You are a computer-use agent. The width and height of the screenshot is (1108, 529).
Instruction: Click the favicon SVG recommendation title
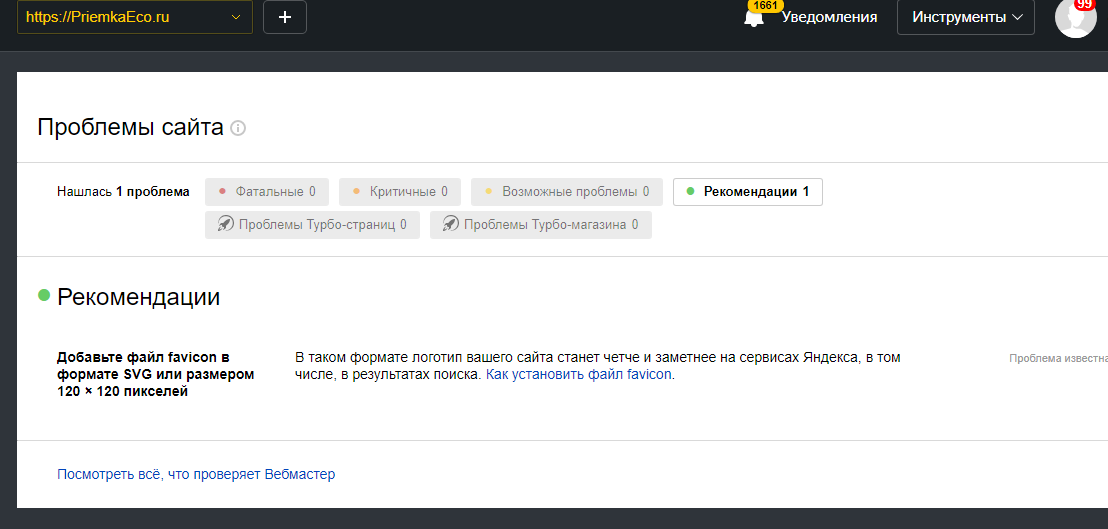coord(155,374)
